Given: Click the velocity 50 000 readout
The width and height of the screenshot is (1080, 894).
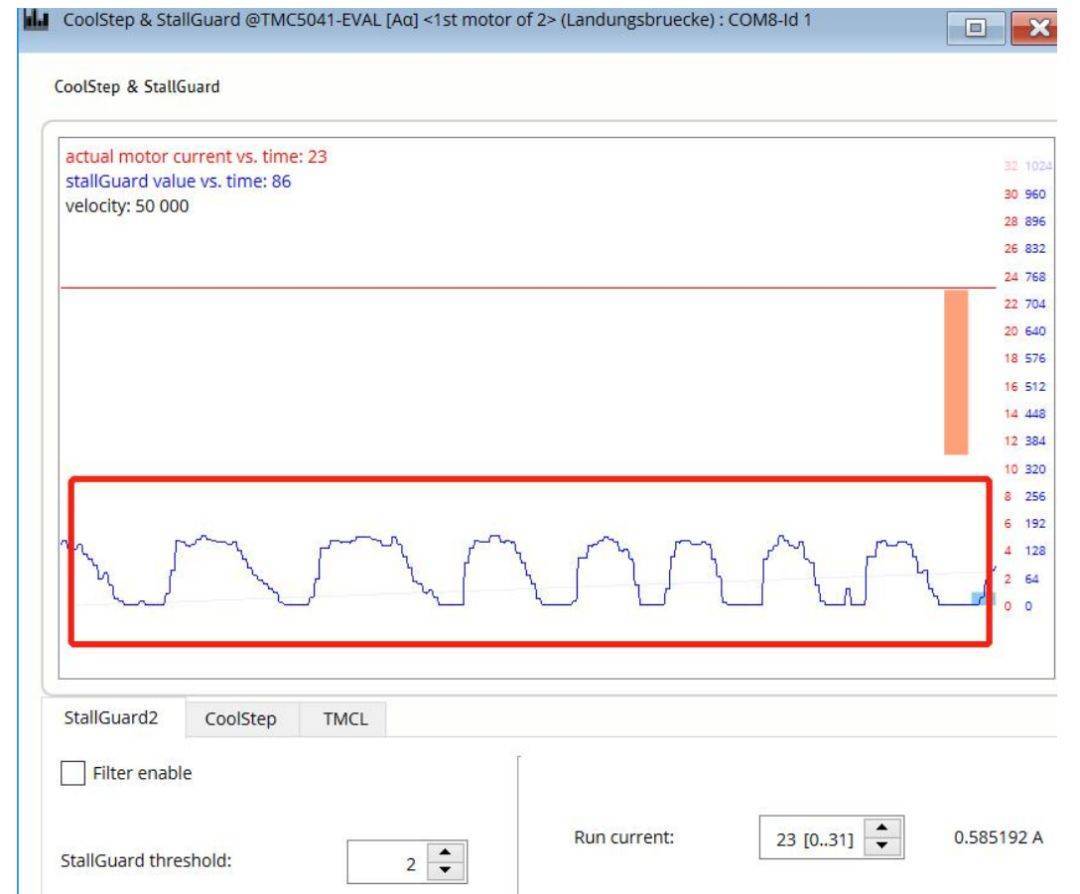Looking at the screenshot, I should (x=127, y=206).
